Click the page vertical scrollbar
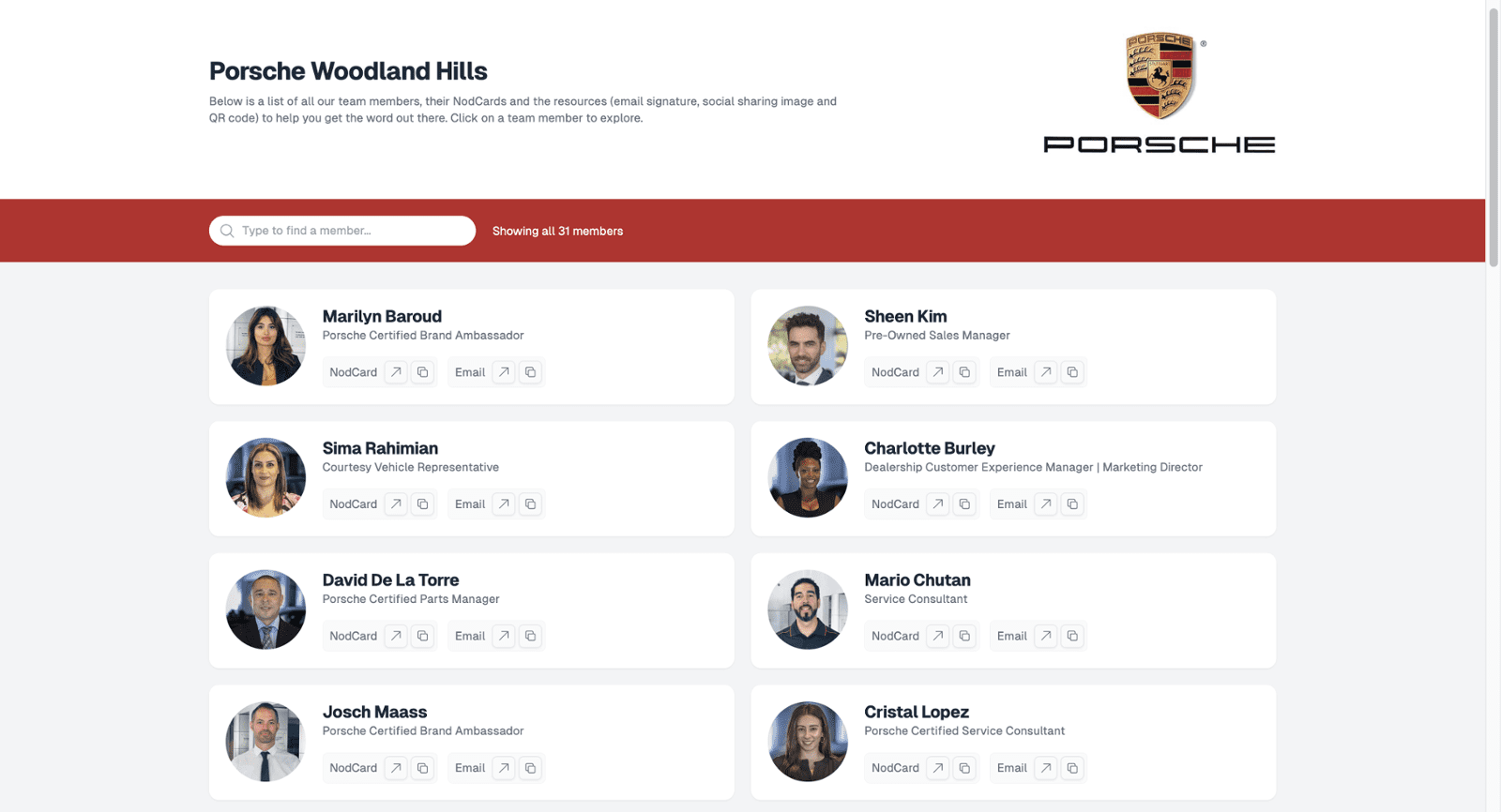 (x=1493, y=136)
